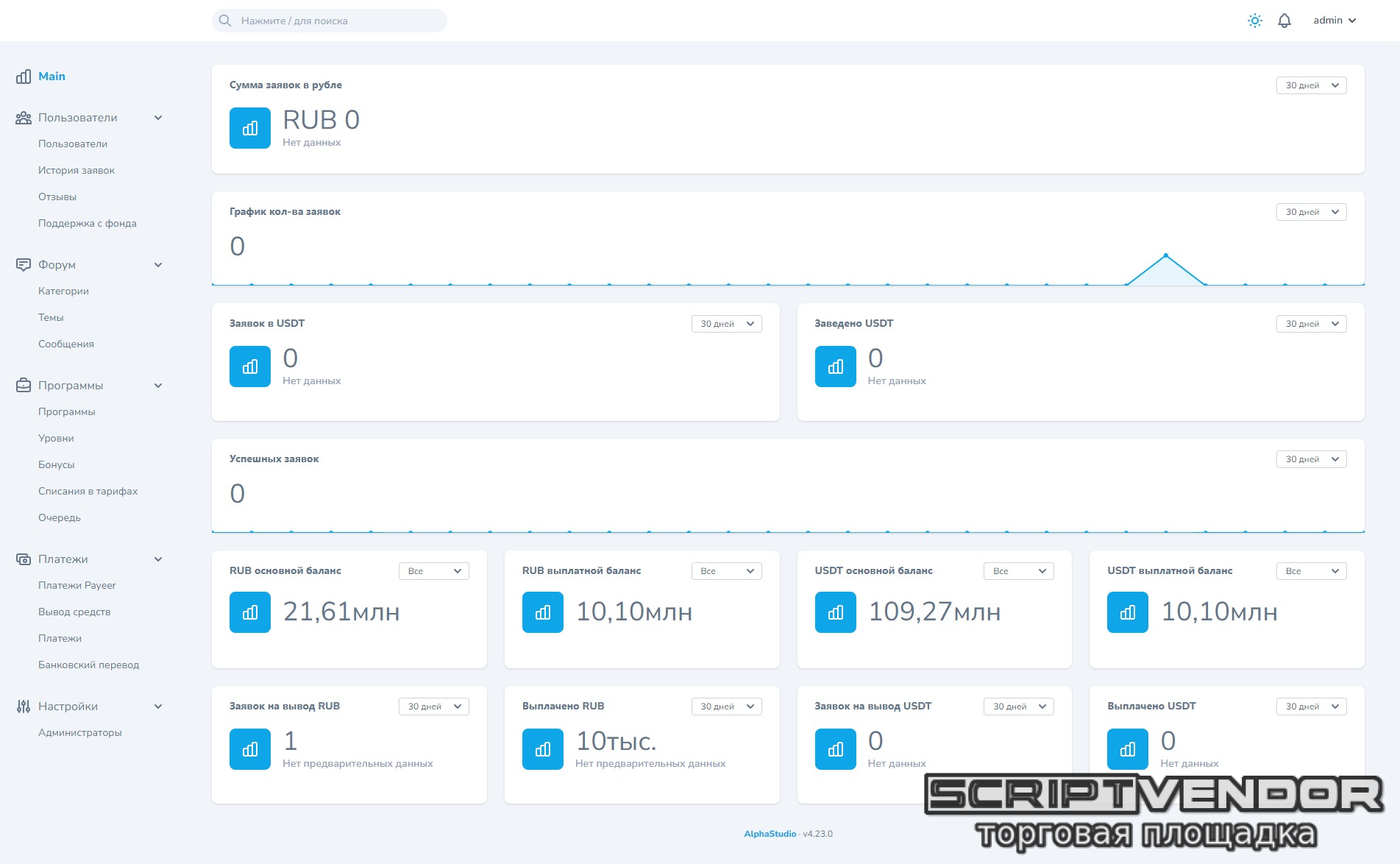Open period dropdown in Успешных заявок
Image resolution: width=1400 pixels, height=864 pixels.
[1311, 459]
